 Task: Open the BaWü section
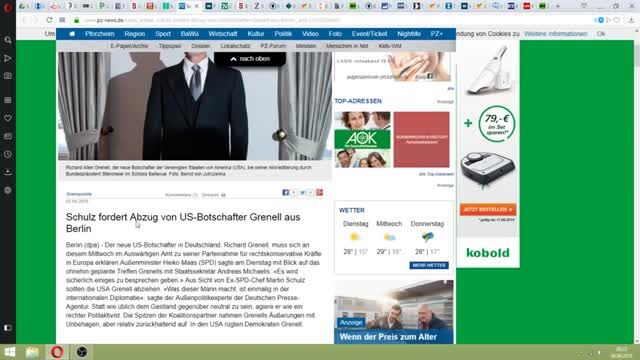[x=190, y=34]
